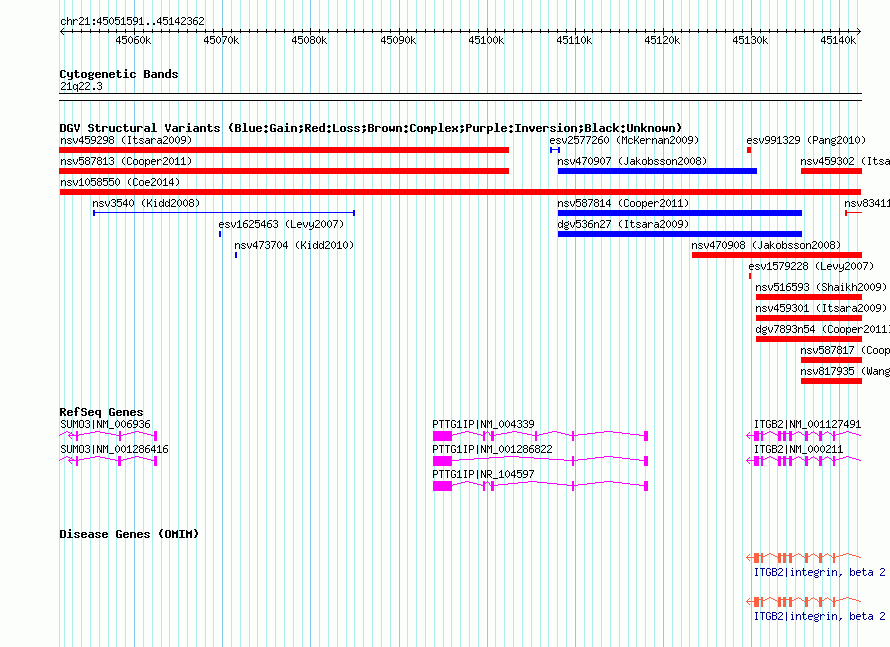Viewport: 890px width, 647px height.
Task: Select the 45120k ruler position label
Action: [x=662, y=40]
